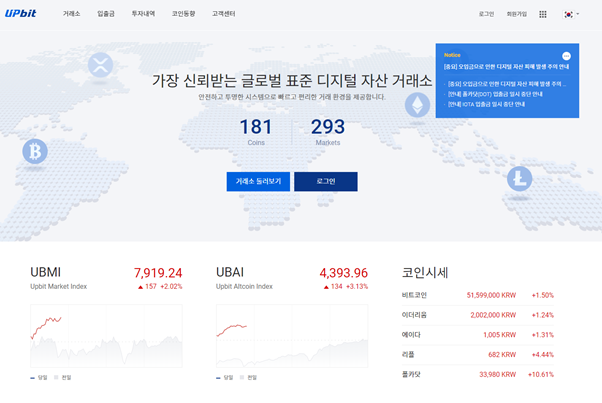The image size is (602, 403).
Task: Click the 전일 legend under UBAI chart
Action: click(x=248, y=378)
